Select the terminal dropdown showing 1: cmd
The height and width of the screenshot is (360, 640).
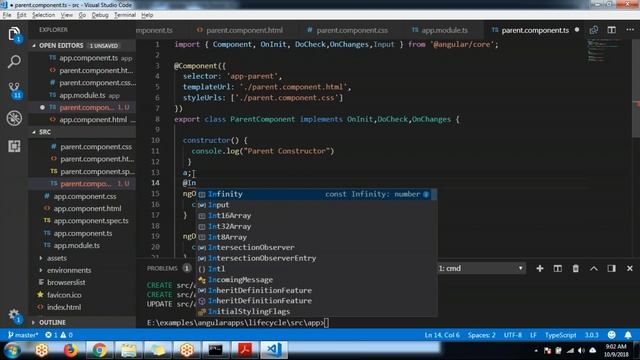(481, 268)
